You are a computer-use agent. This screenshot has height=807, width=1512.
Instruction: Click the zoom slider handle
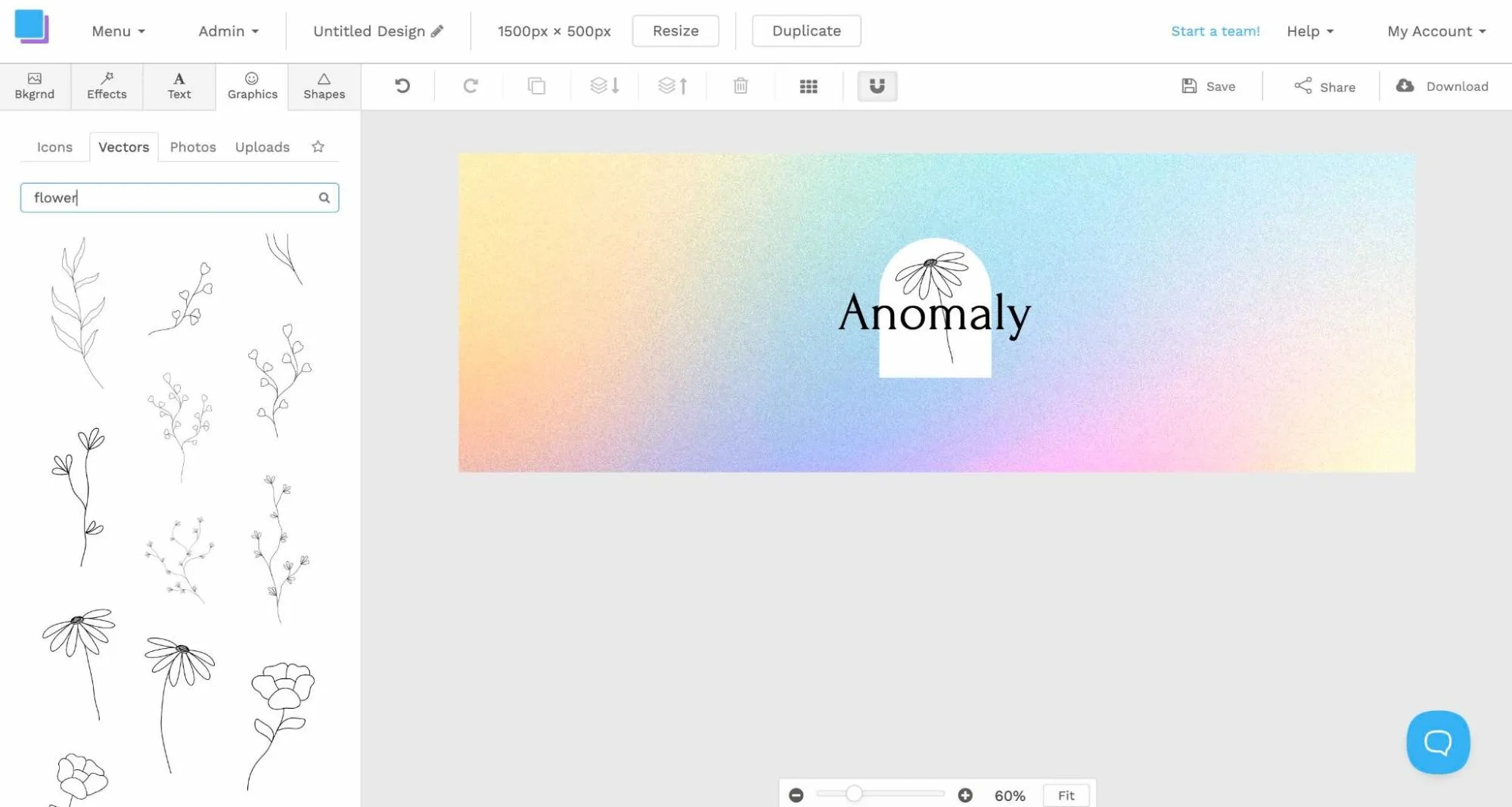pos(854,793)
